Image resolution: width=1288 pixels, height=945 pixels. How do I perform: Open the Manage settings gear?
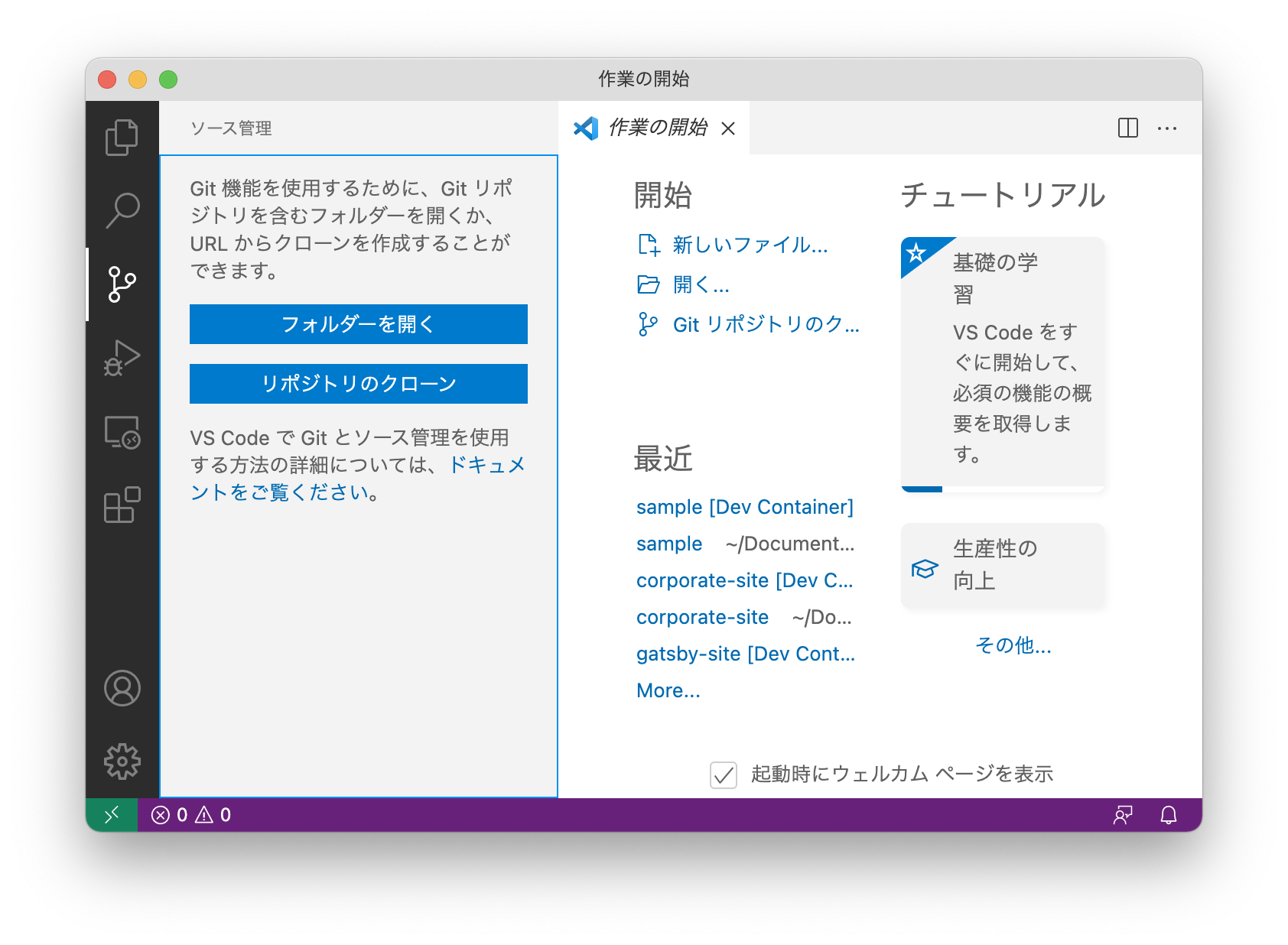pos(122,762)
